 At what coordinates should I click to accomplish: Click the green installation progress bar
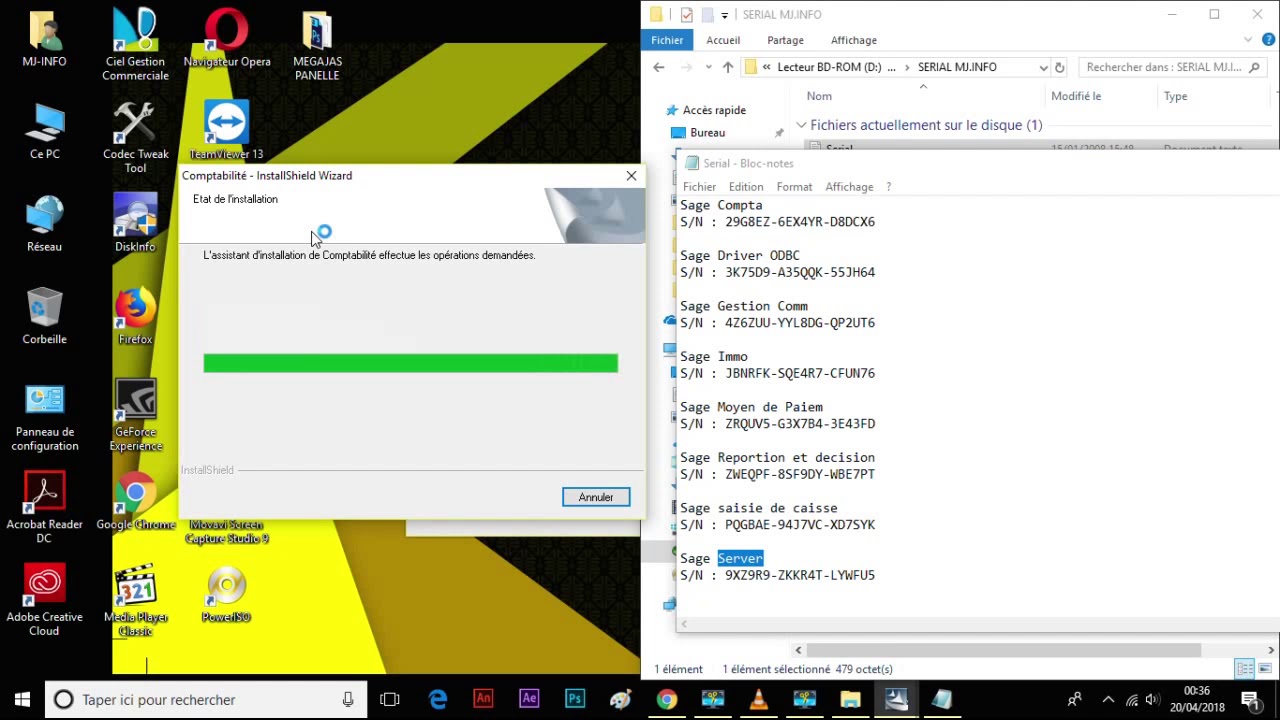[x=410, y=363]
